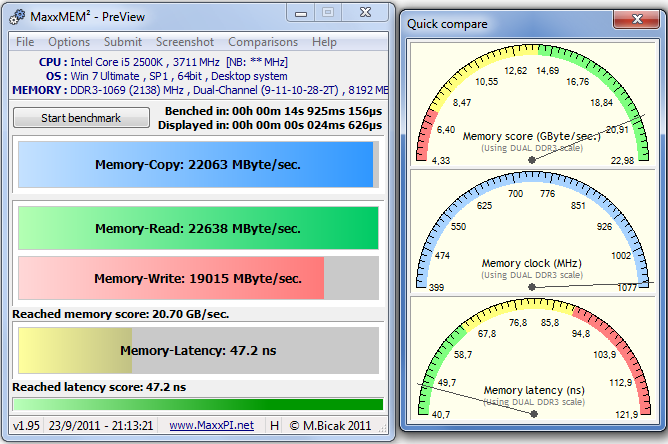The height and width of the screenshot is (444, 668).
Task: Click the H indicator in status bar
Action: tap(273, 425)
